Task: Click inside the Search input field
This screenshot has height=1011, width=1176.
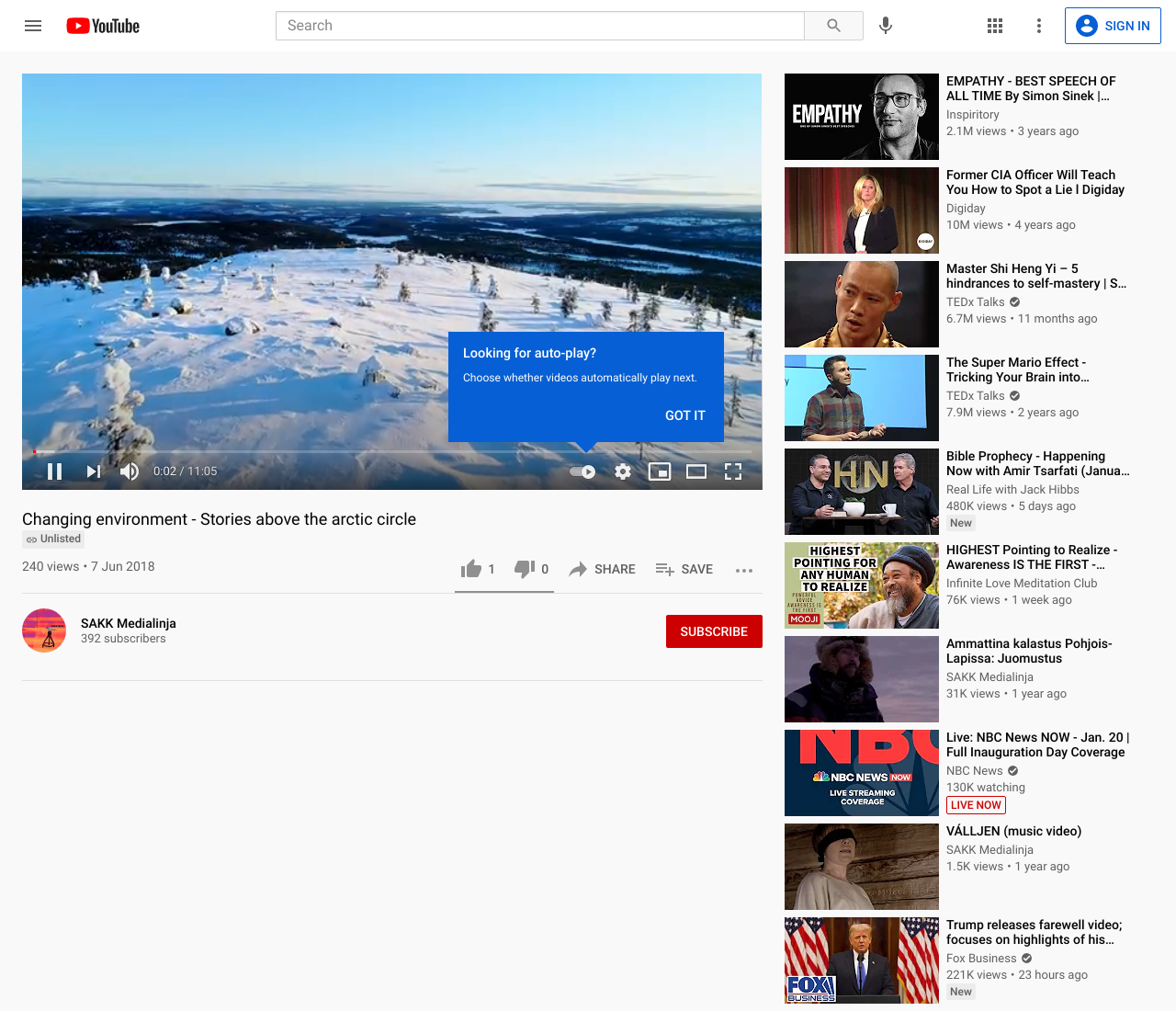Action: (x=539, y=26)
